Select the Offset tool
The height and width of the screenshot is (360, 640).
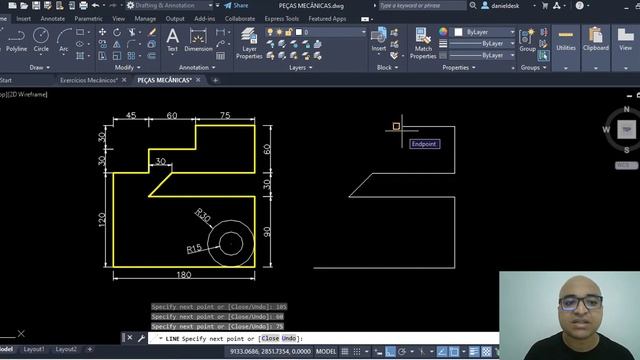(151, 56)
